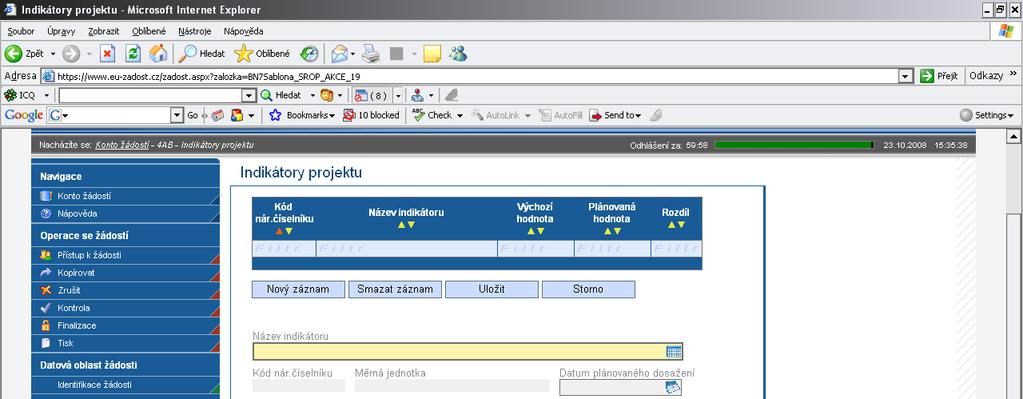The image size is (1023, 399).
Task: Open the calendar icon for Datum plánovaného dosažení
Action: 673,387
